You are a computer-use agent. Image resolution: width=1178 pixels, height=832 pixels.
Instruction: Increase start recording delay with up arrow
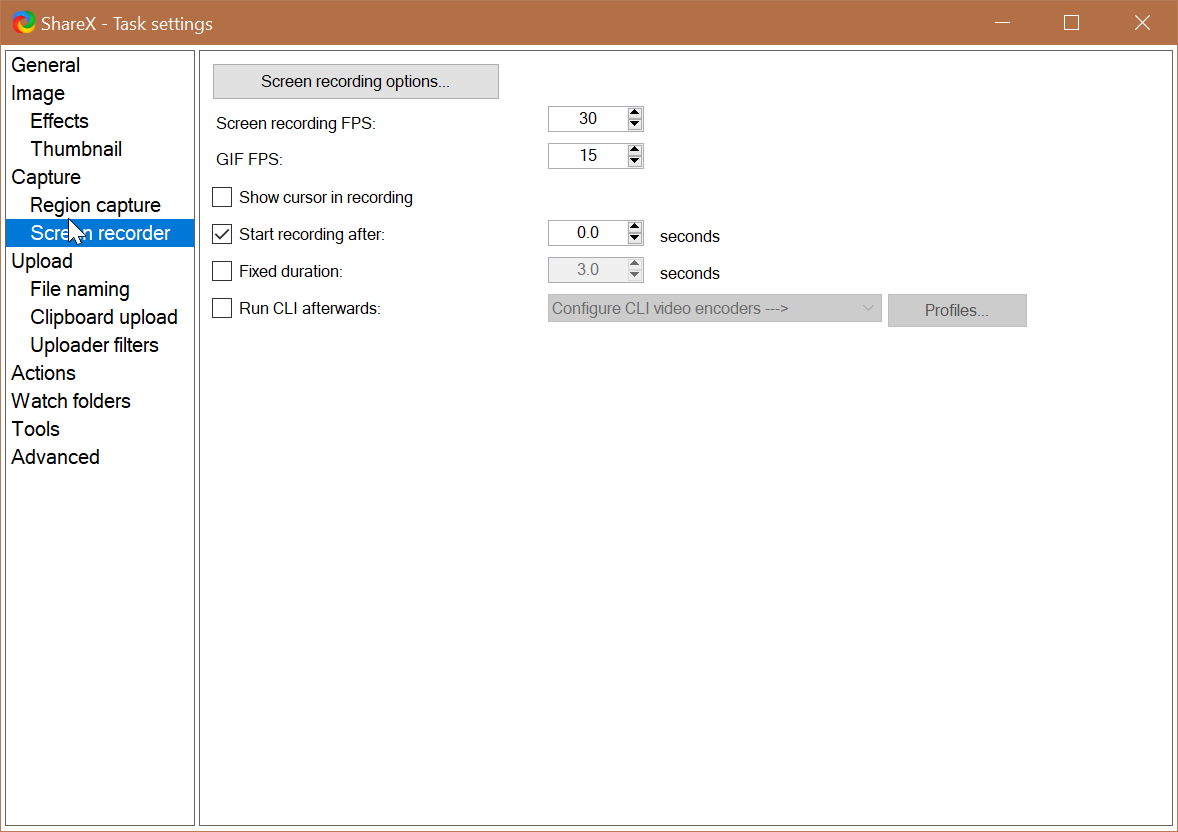(x=635, y=227)
